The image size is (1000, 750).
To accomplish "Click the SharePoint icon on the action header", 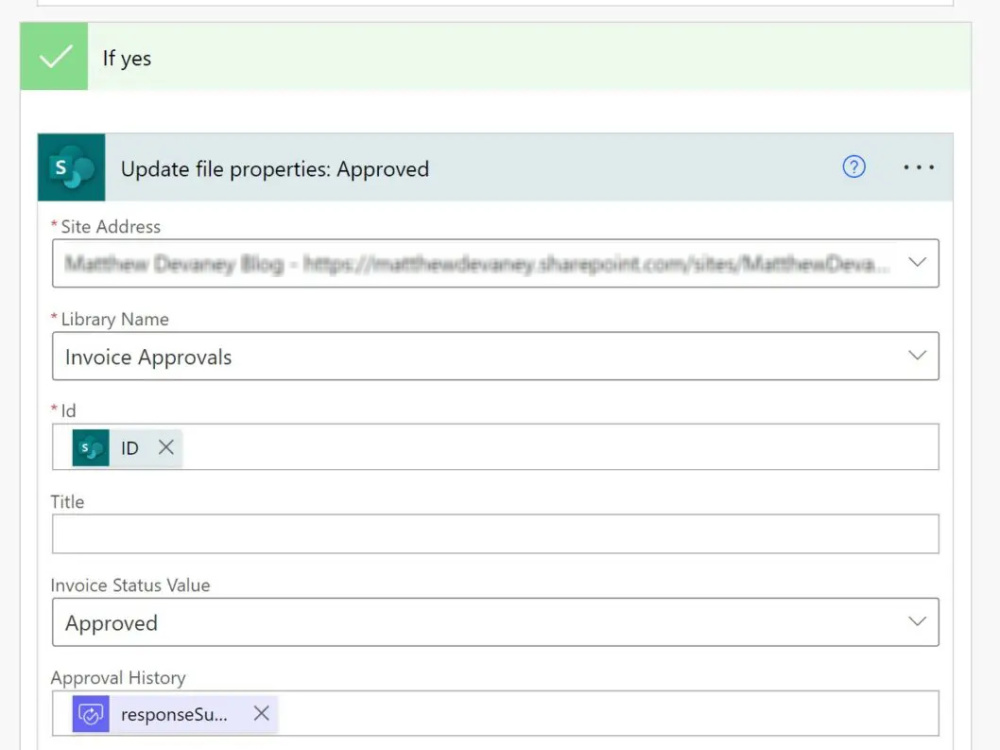I will 71,168.
